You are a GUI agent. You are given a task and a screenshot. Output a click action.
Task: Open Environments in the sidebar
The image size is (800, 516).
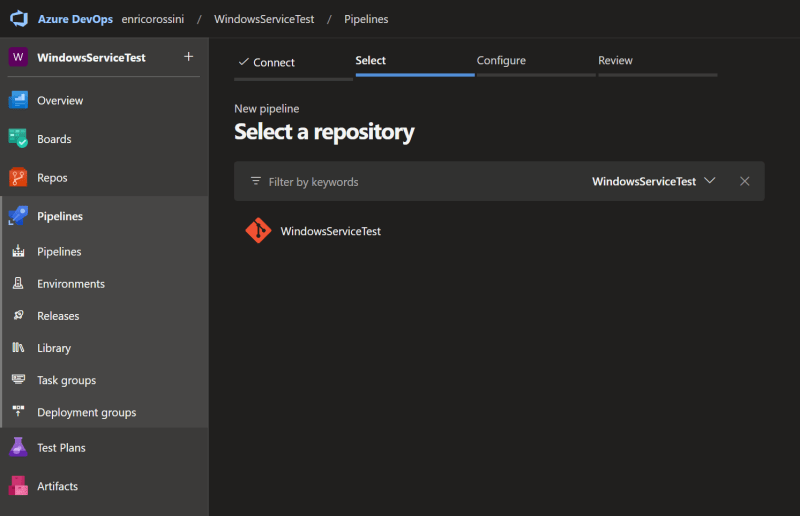pyautogui.click(x=71, y=284)
